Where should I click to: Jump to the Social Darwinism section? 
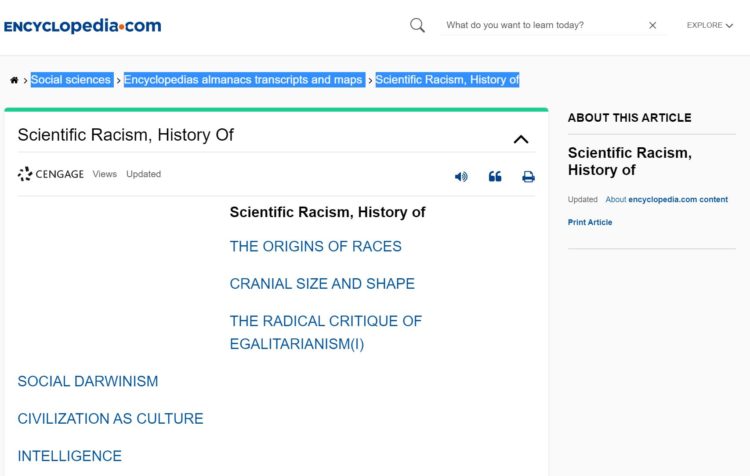tap(88, 381)
